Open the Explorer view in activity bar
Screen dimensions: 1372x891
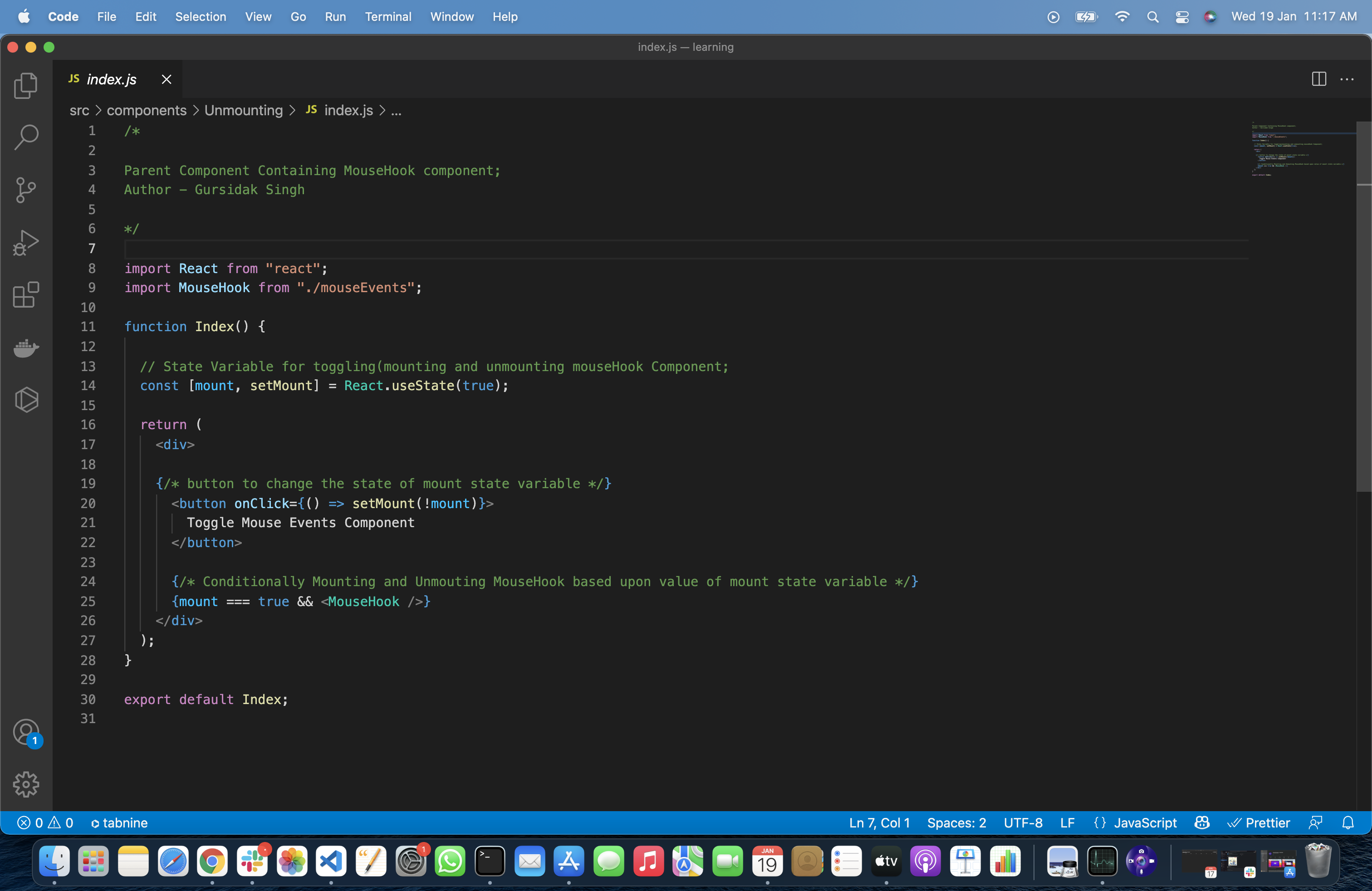tap(26, 85)
